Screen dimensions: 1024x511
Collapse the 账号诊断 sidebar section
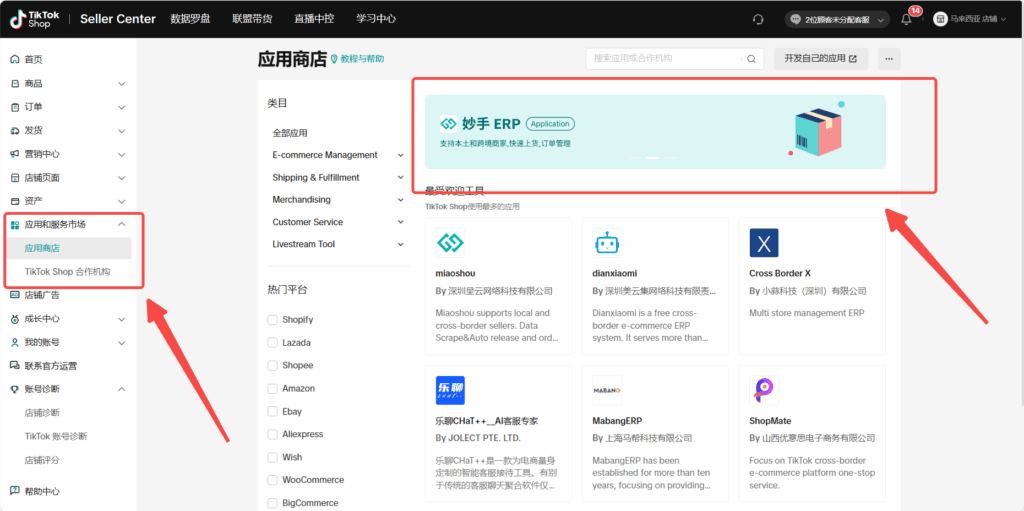coord(121,389)
